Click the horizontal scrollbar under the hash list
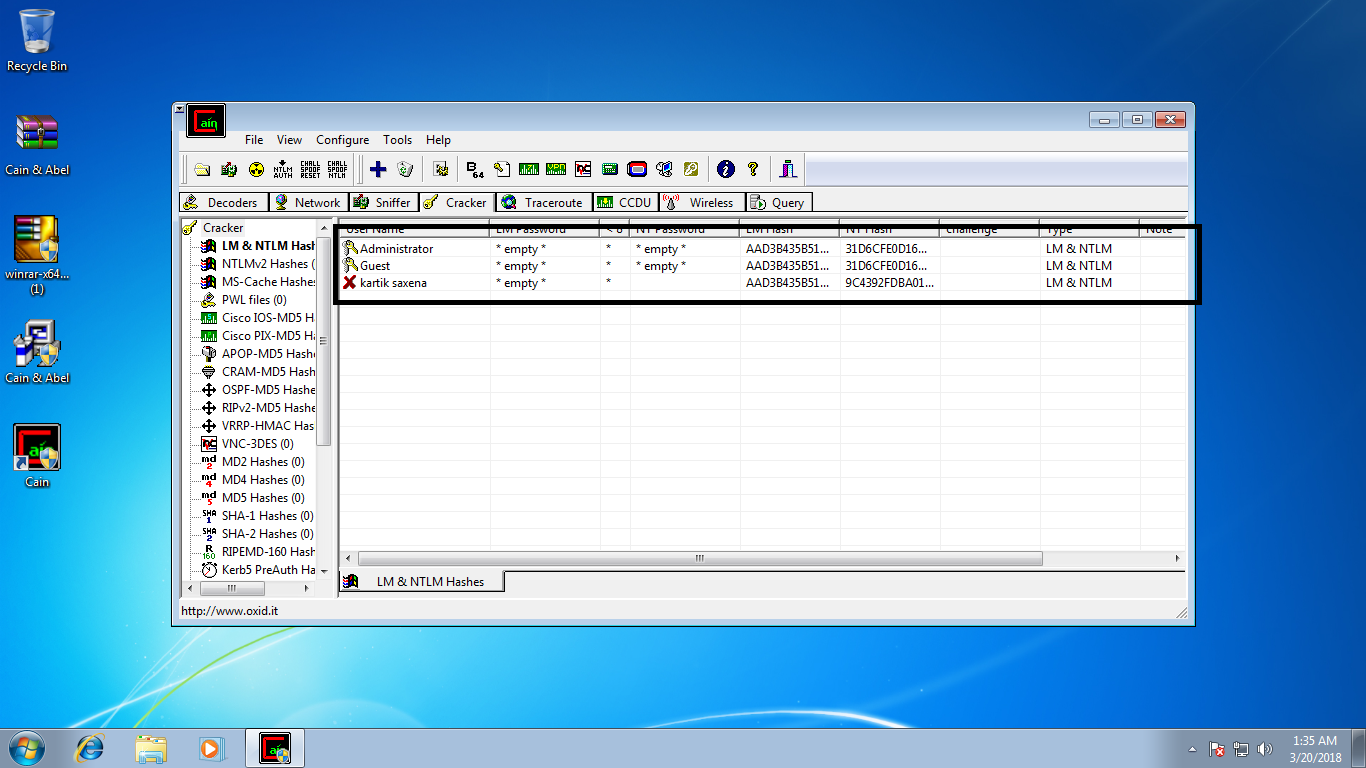This screenshot has width=1366, height=768. tap(700, 559)
